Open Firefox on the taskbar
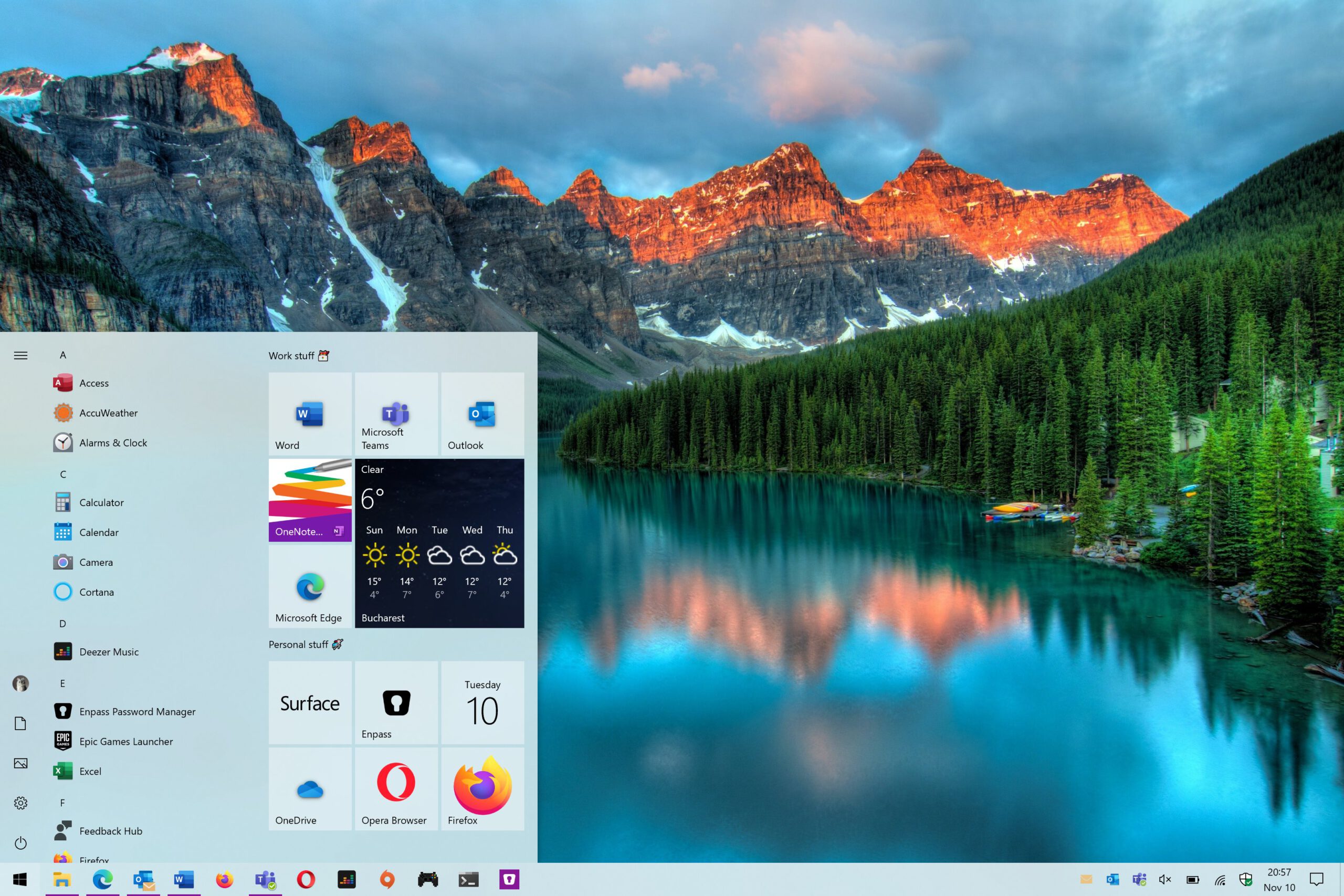Image resolution: width=1344 pixels, height=896 pixels. [x=225, y=879]
